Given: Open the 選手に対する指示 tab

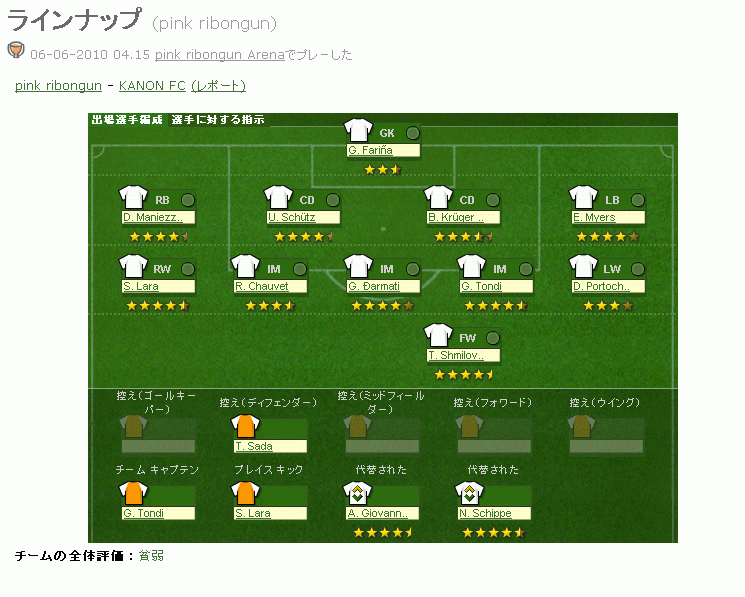Looking at the screenshot, I should pos(218,120).
